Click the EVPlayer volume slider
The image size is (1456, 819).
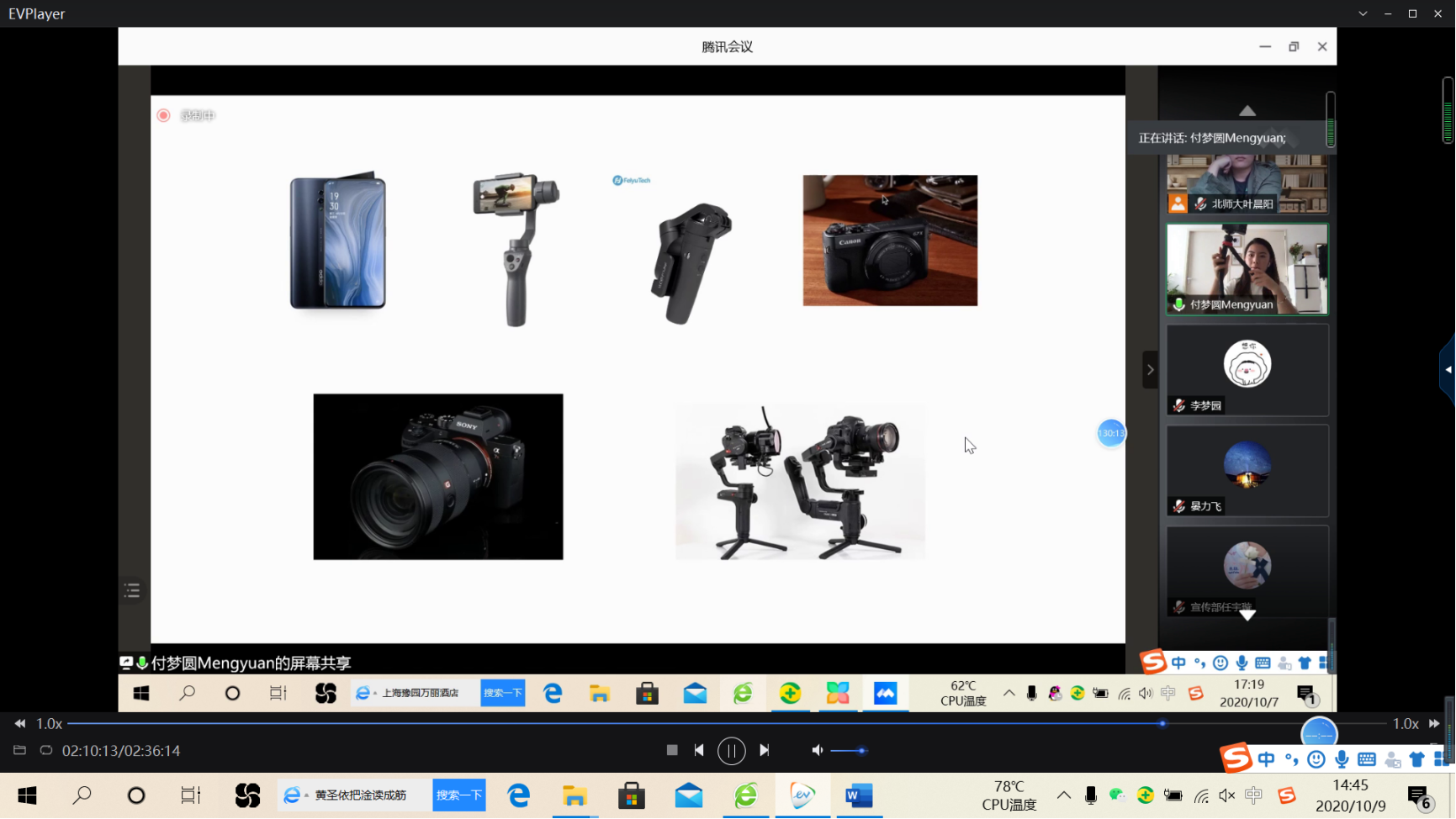848,750
